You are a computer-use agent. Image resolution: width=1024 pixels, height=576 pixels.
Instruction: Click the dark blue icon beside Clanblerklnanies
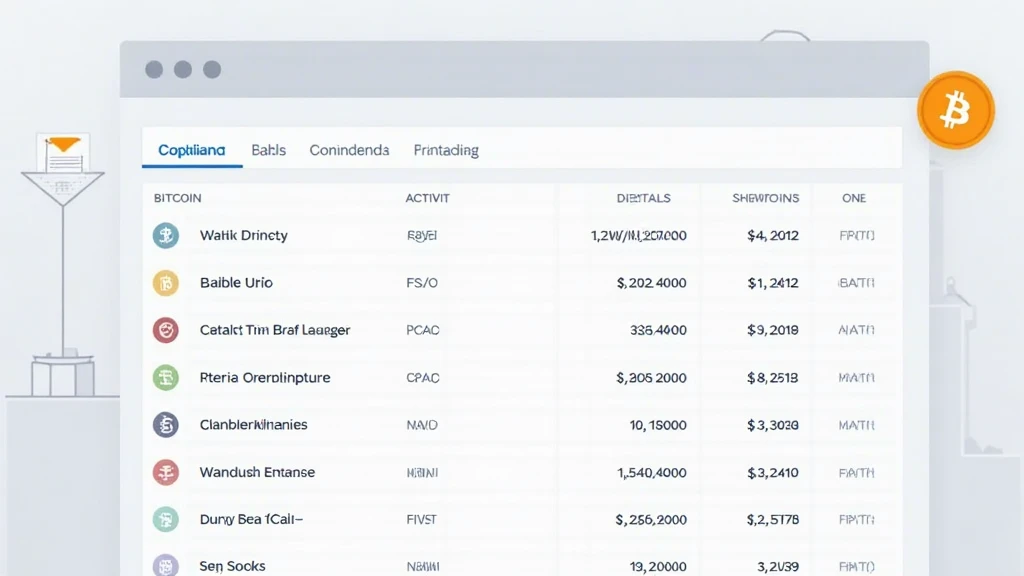[x=166, y=424]
